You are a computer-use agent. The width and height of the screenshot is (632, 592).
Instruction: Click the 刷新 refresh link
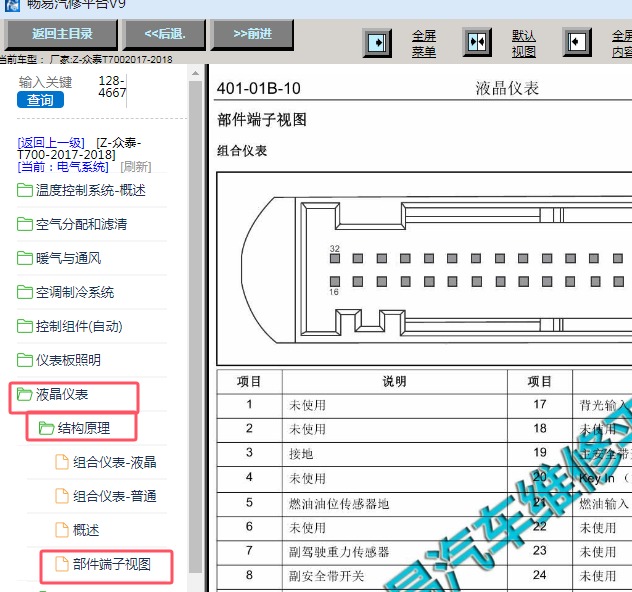pyautogui.click(x=136, y=166)
